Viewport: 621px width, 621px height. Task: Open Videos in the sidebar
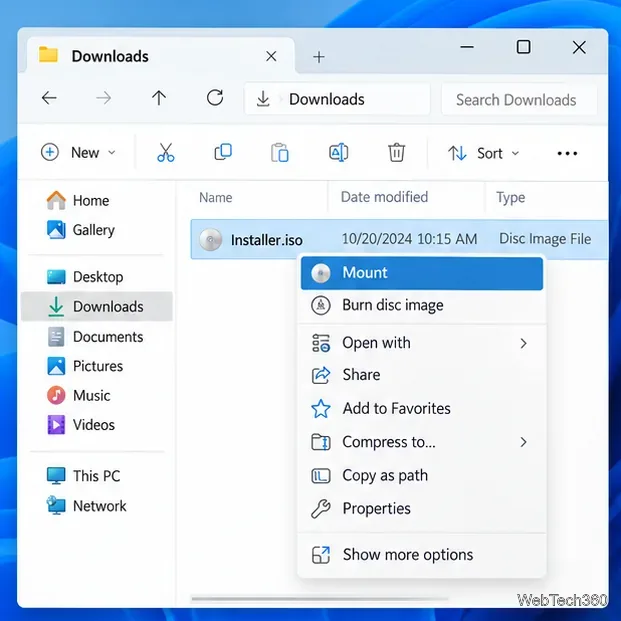[81, 425]
